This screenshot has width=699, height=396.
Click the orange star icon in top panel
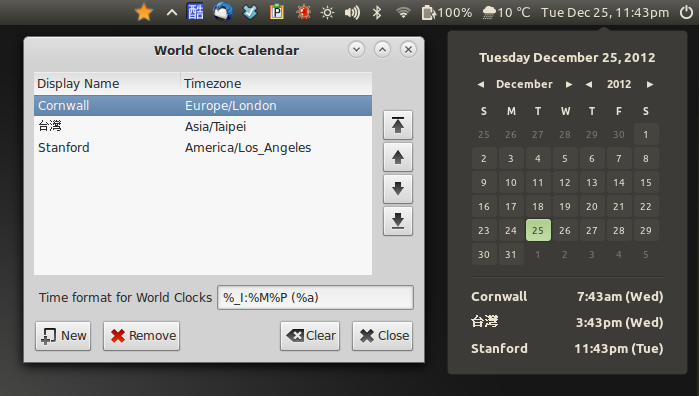(x=144, y=12)
